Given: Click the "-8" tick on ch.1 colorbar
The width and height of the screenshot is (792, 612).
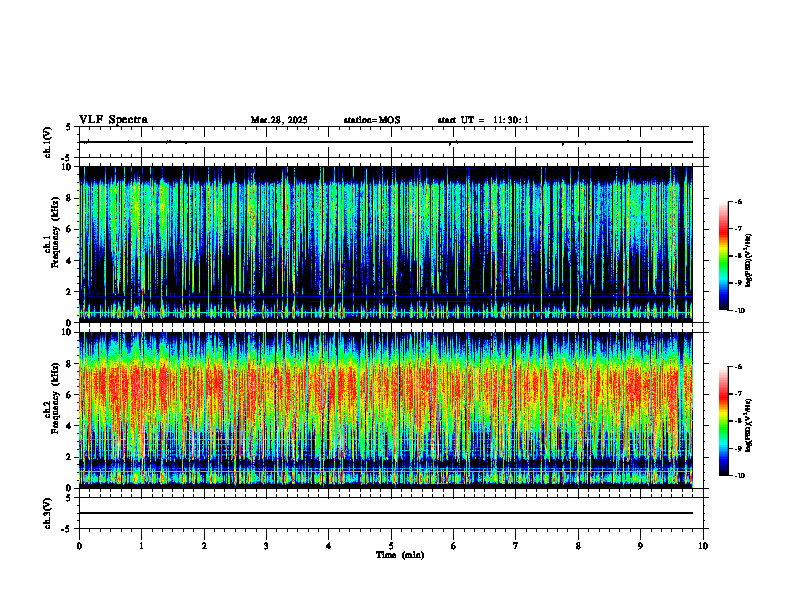Looking at the screenshot, I should [x=739, y=256].
